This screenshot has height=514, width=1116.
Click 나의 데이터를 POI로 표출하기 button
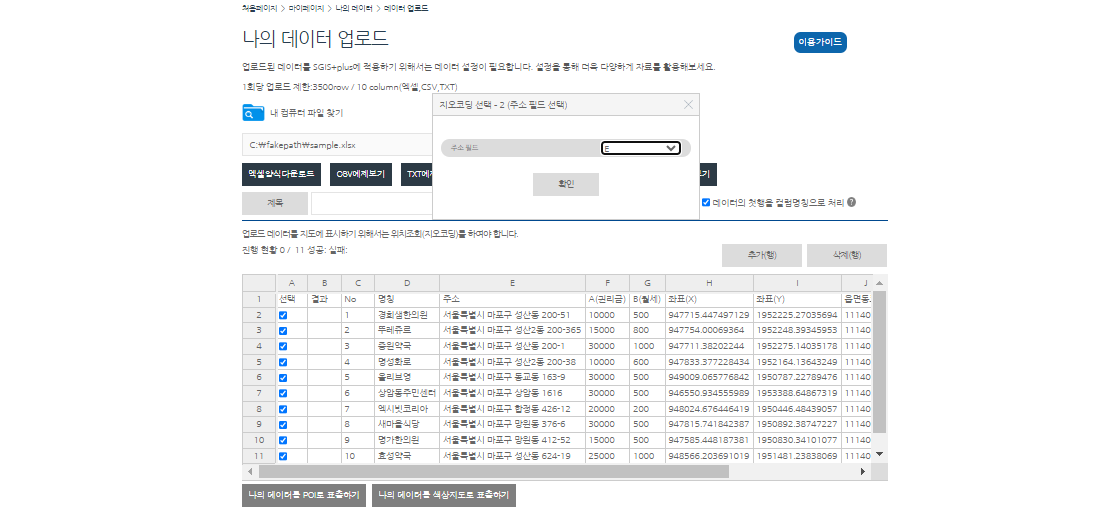tap(302, 495)
